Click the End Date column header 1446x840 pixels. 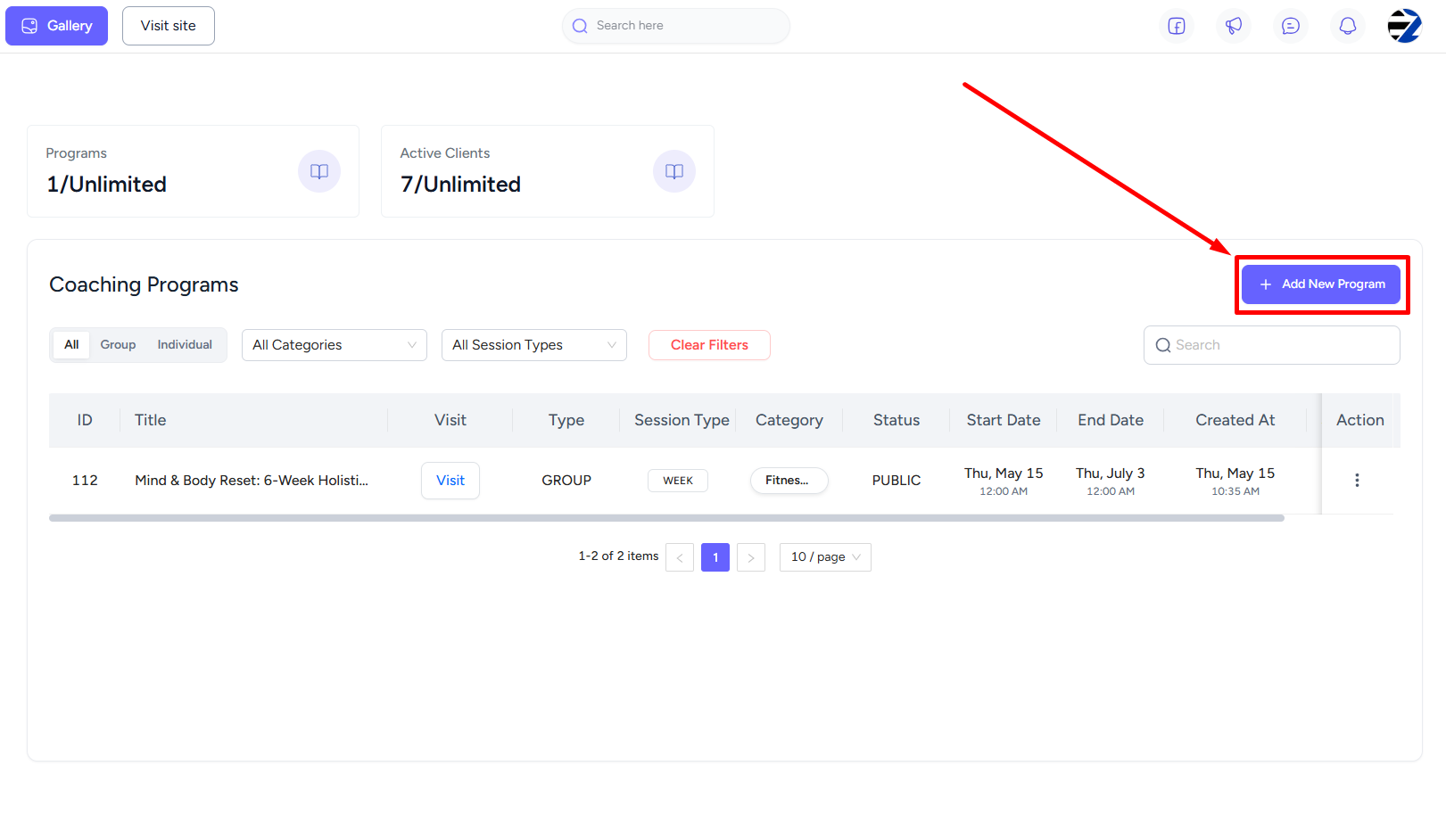(1111, 420)
